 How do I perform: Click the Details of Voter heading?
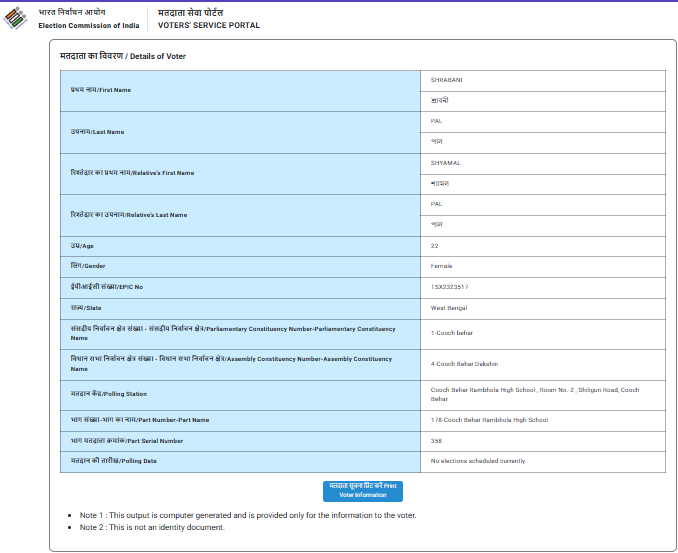[x=123, y=56]
